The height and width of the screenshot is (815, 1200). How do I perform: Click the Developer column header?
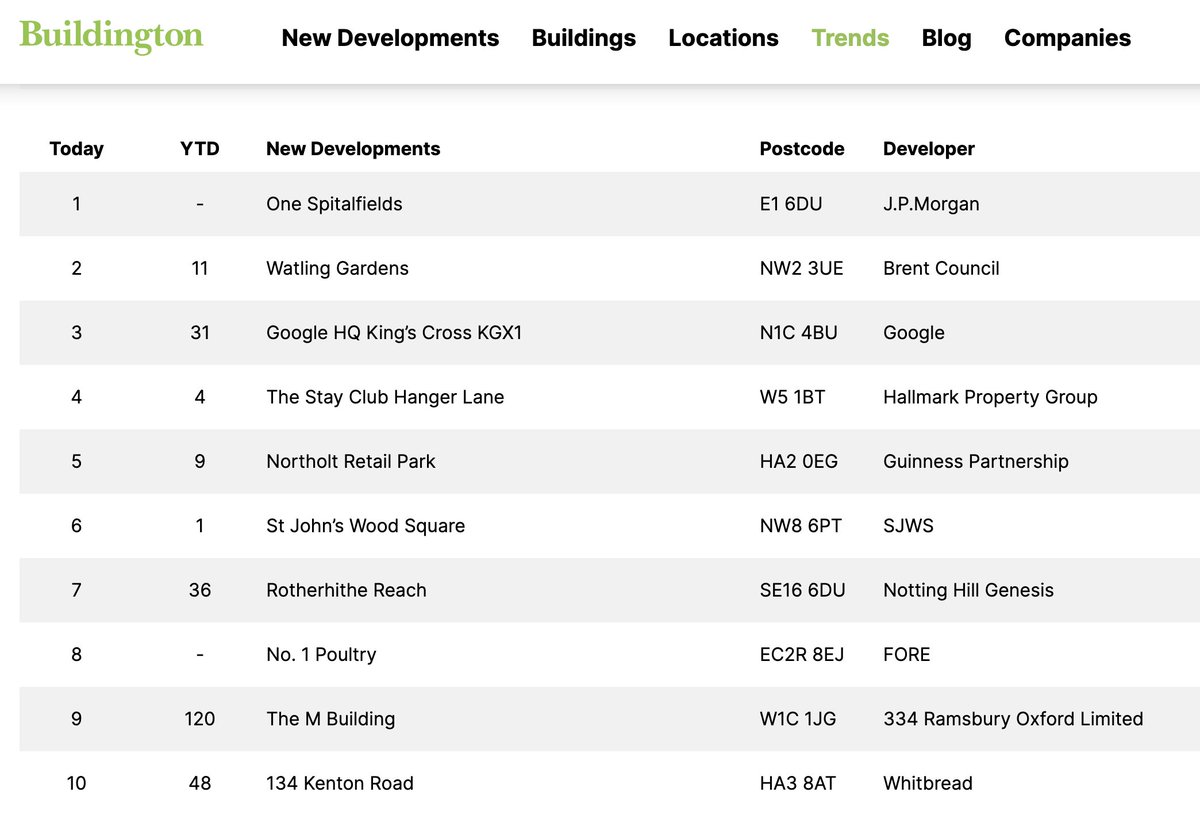929,149
